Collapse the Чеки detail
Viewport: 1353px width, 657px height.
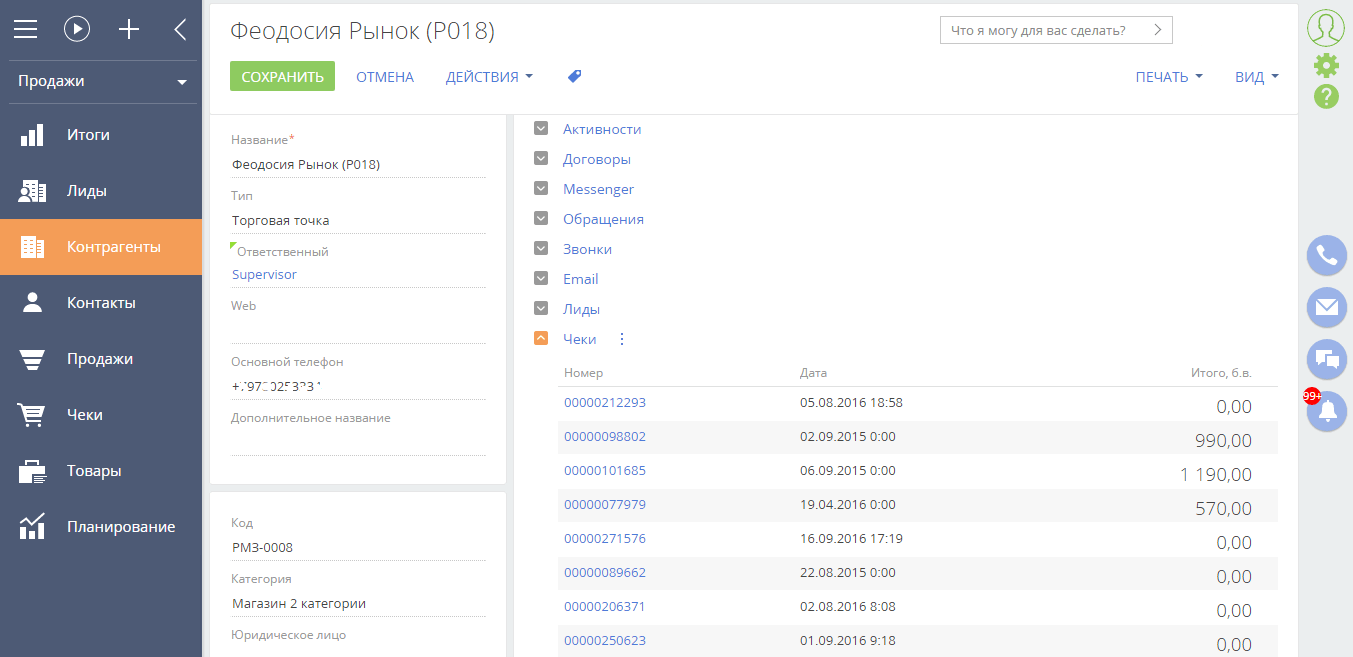click(x=541, y=338)
